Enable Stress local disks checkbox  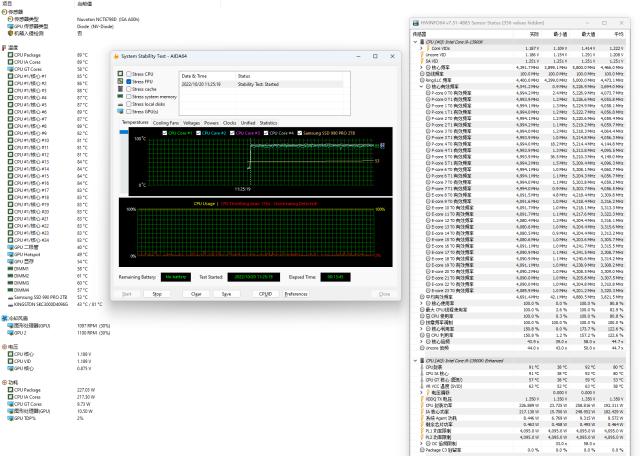pos(129,104)
